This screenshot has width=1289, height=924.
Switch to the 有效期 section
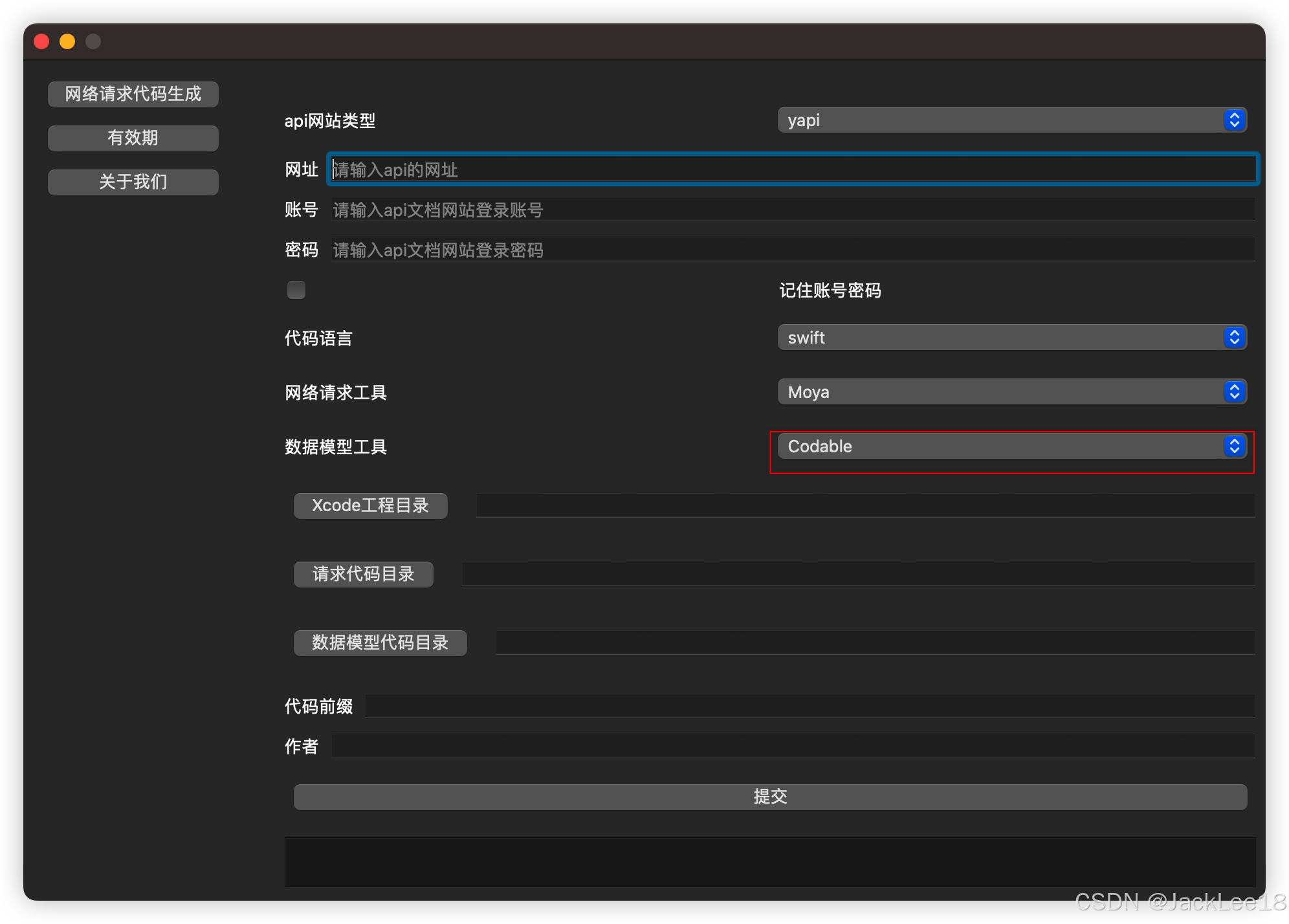tap(133, 138)
